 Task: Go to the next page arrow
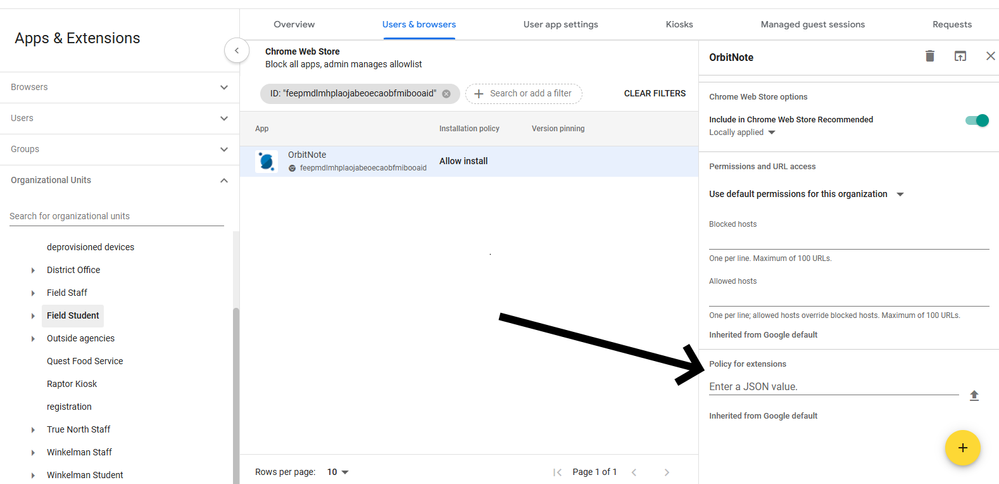pos(666,472)
